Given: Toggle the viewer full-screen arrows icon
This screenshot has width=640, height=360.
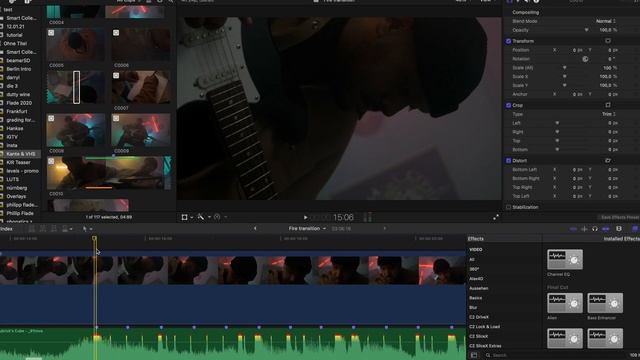Looking at the screenshot, I should [x=496, y=218].
